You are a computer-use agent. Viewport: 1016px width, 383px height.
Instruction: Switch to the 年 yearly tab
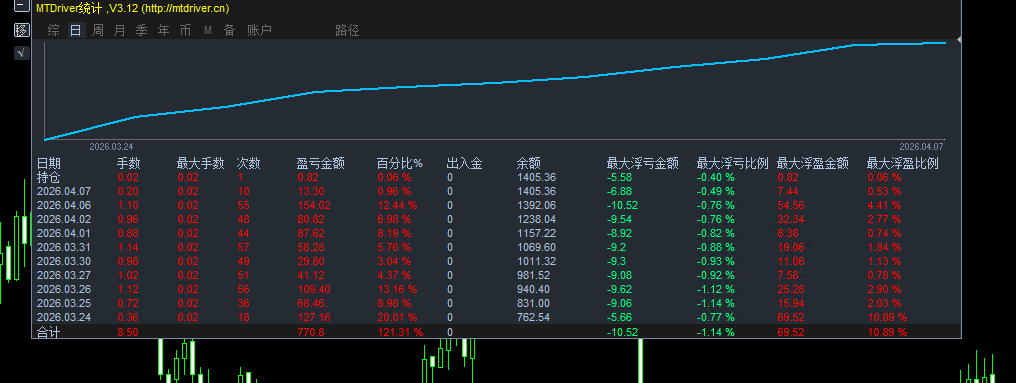[164, 30]
